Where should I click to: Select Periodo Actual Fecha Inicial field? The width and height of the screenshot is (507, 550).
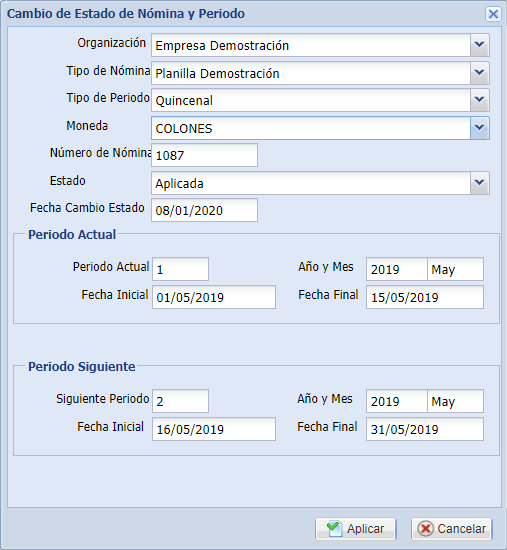214,297
